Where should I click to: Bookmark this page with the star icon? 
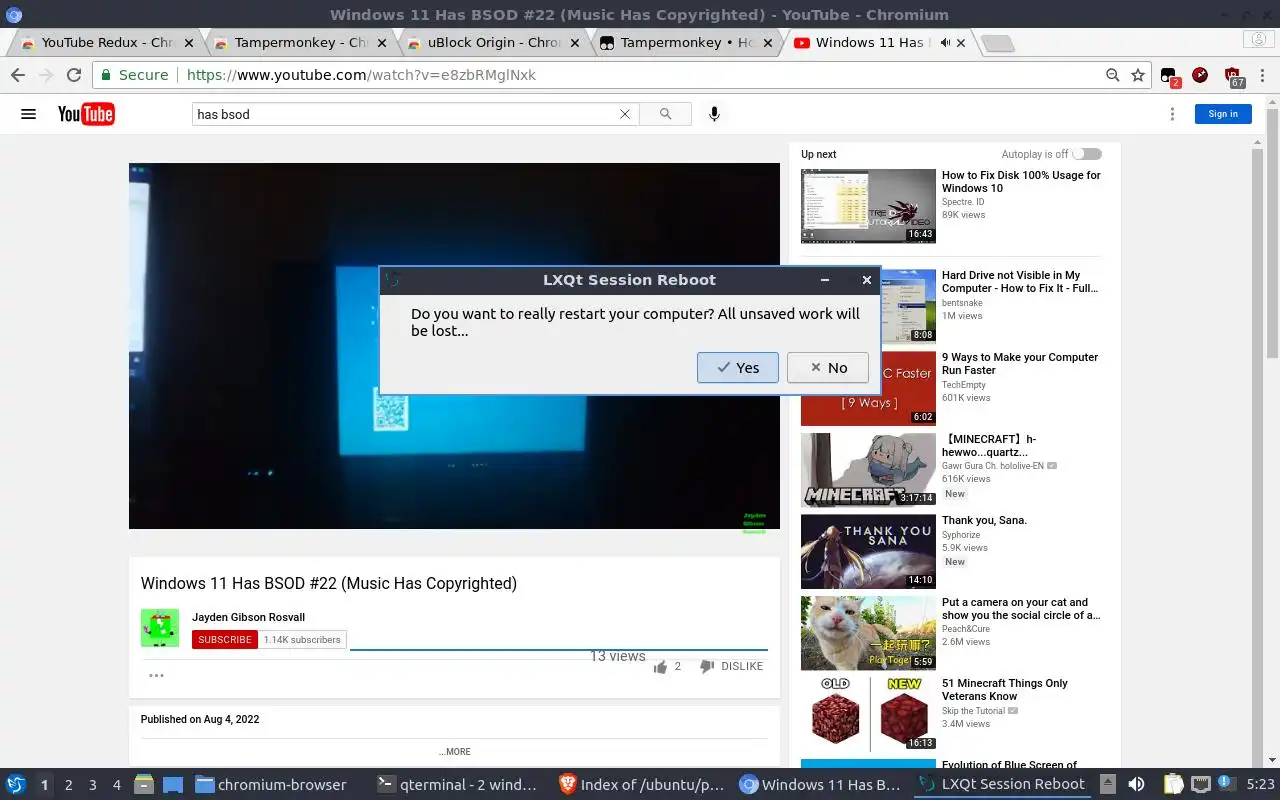point(1138,75)
